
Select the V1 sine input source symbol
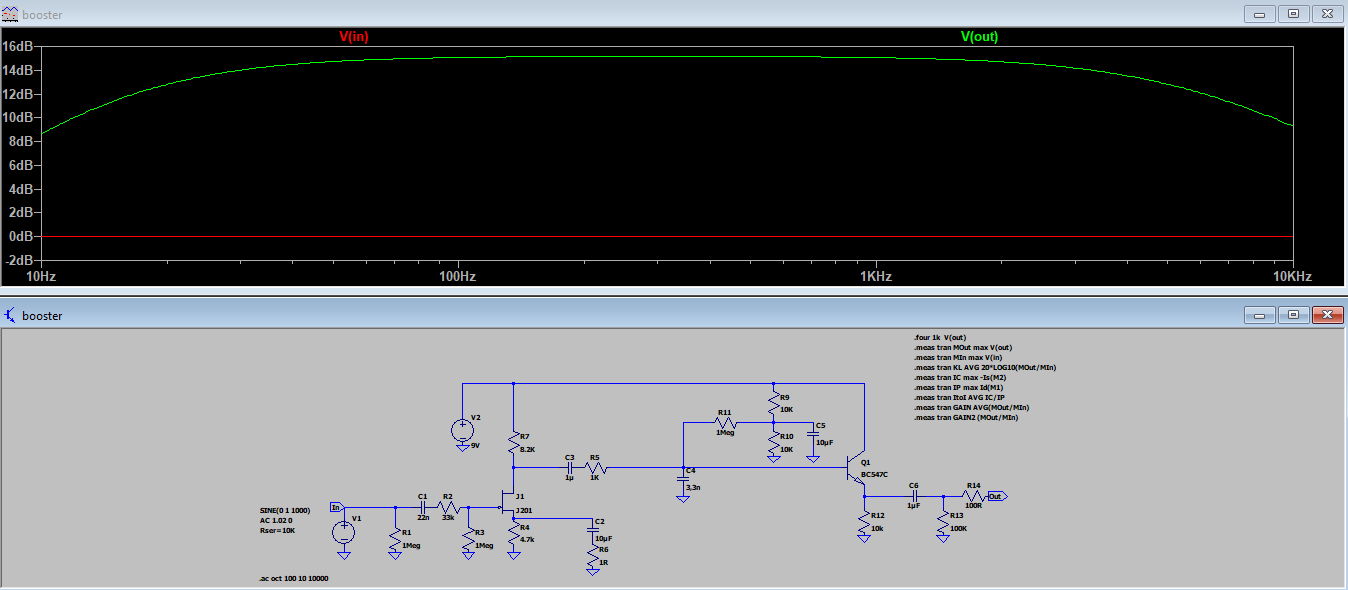(343, 531)
